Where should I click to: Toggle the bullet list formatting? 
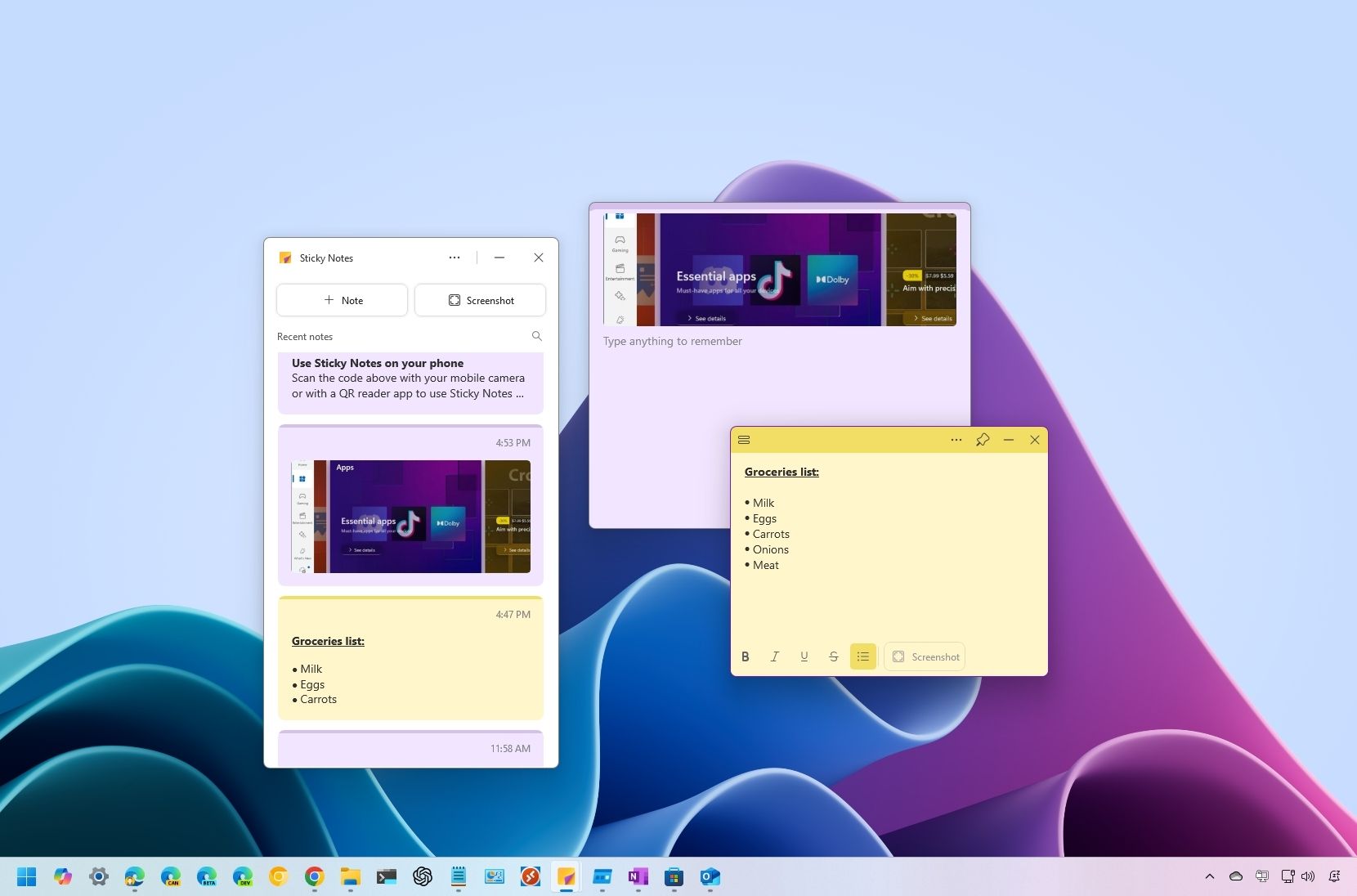[862, 656]
